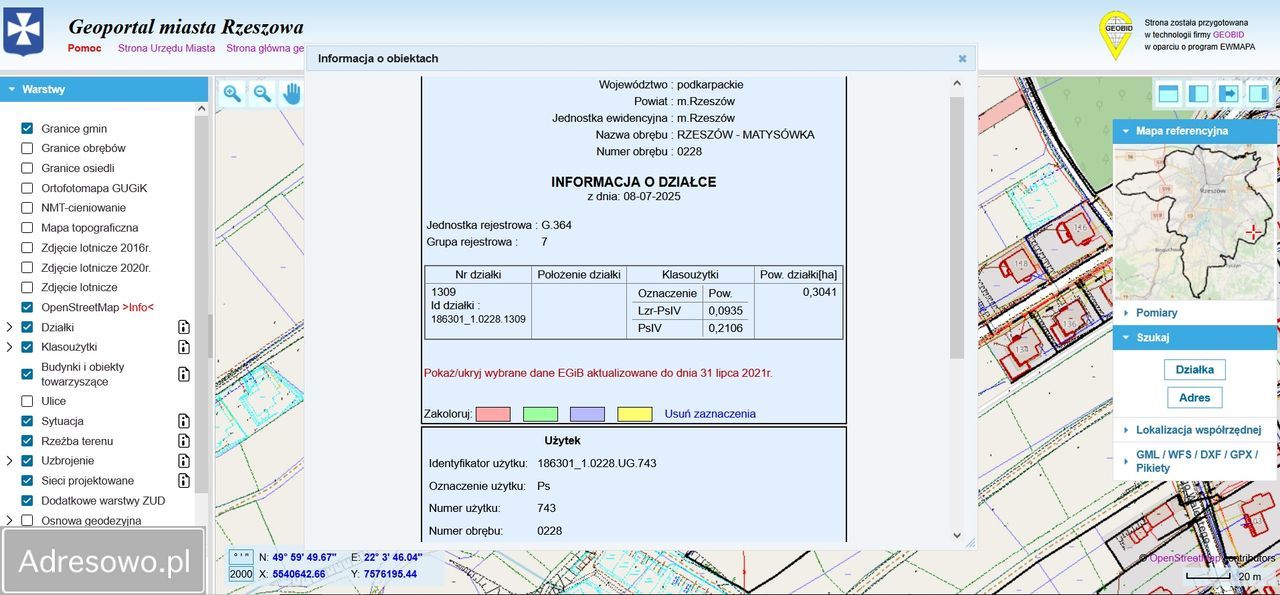Expand the Pomiary panel
This screenshot has width=1280, height=595.
1156,313
